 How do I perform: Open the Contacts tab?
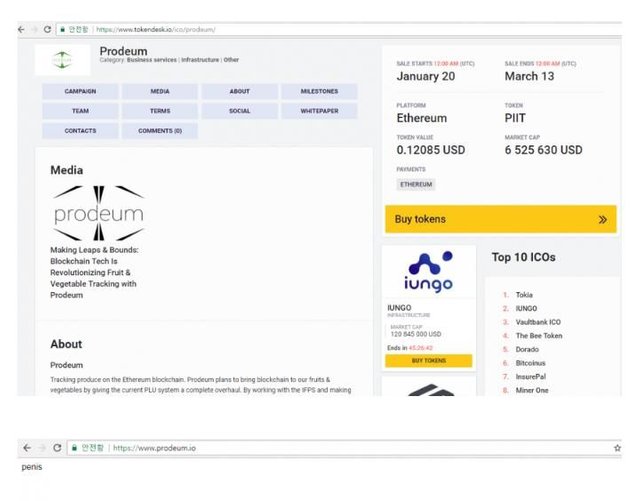tap(80, 131)
